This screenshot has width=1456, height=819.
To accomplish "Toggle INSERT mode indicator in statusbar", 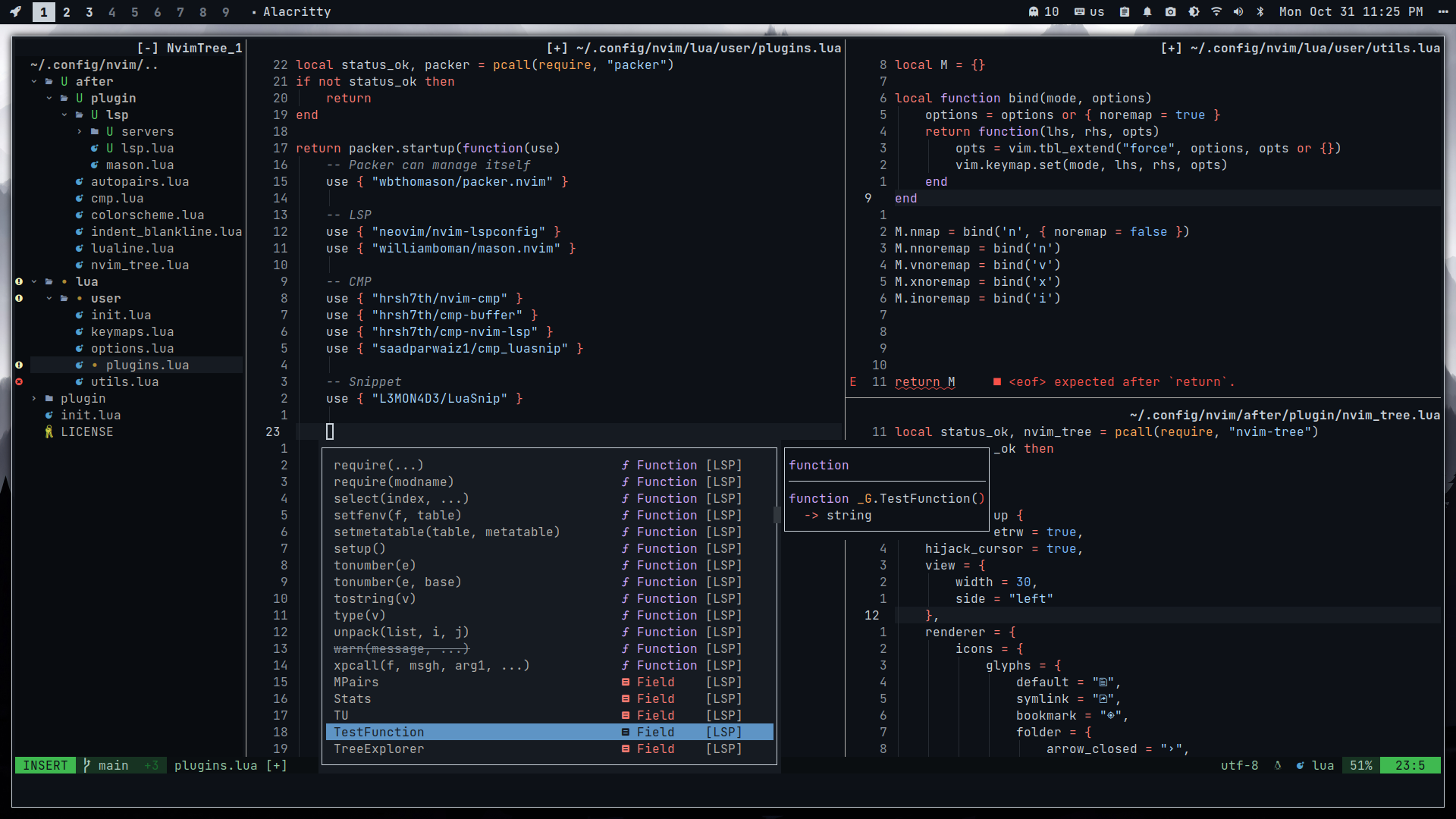I will coord(45,765).
